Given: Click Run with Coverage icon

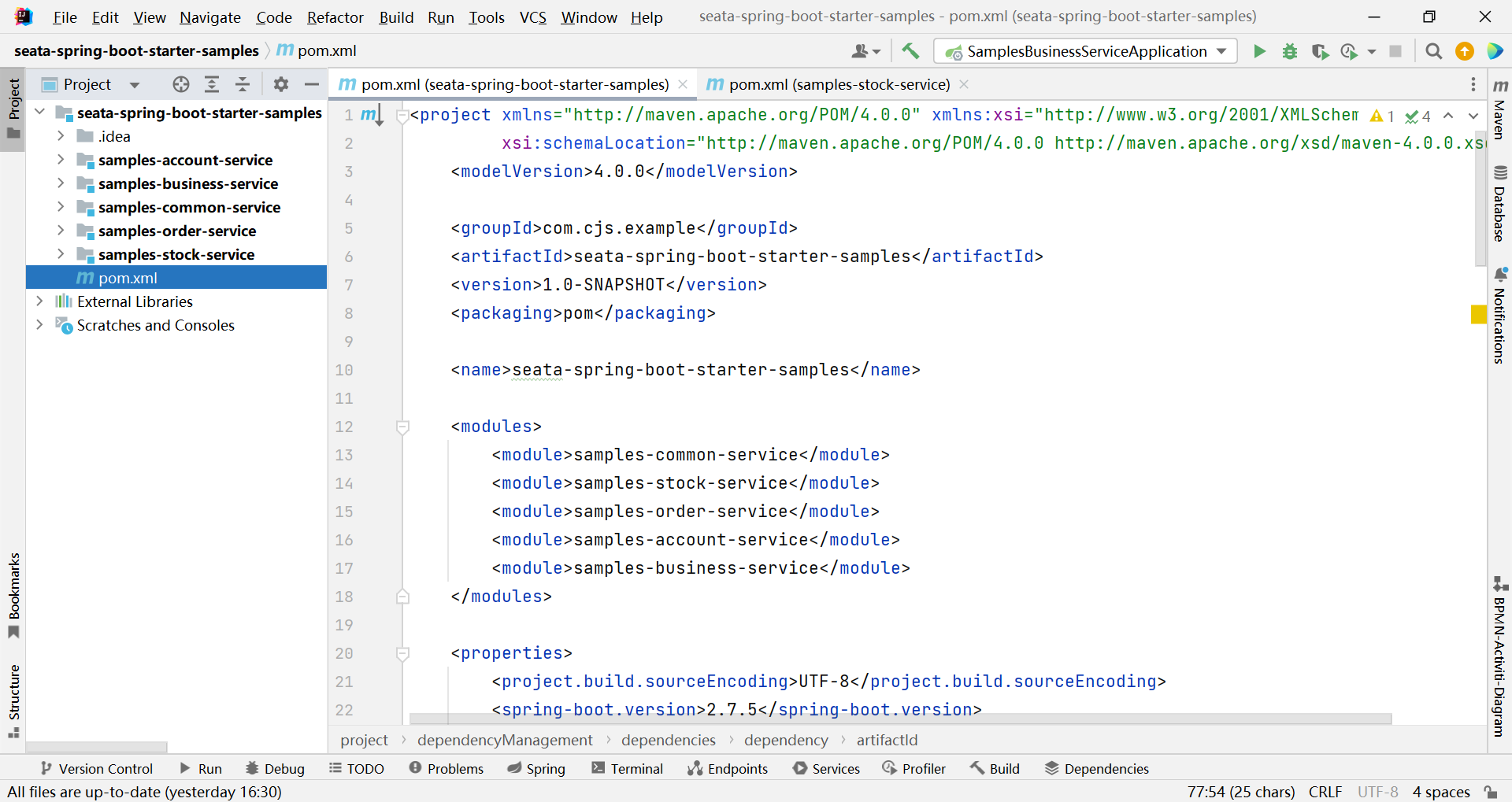Looking at the screenshot, I should (1320, 51).
